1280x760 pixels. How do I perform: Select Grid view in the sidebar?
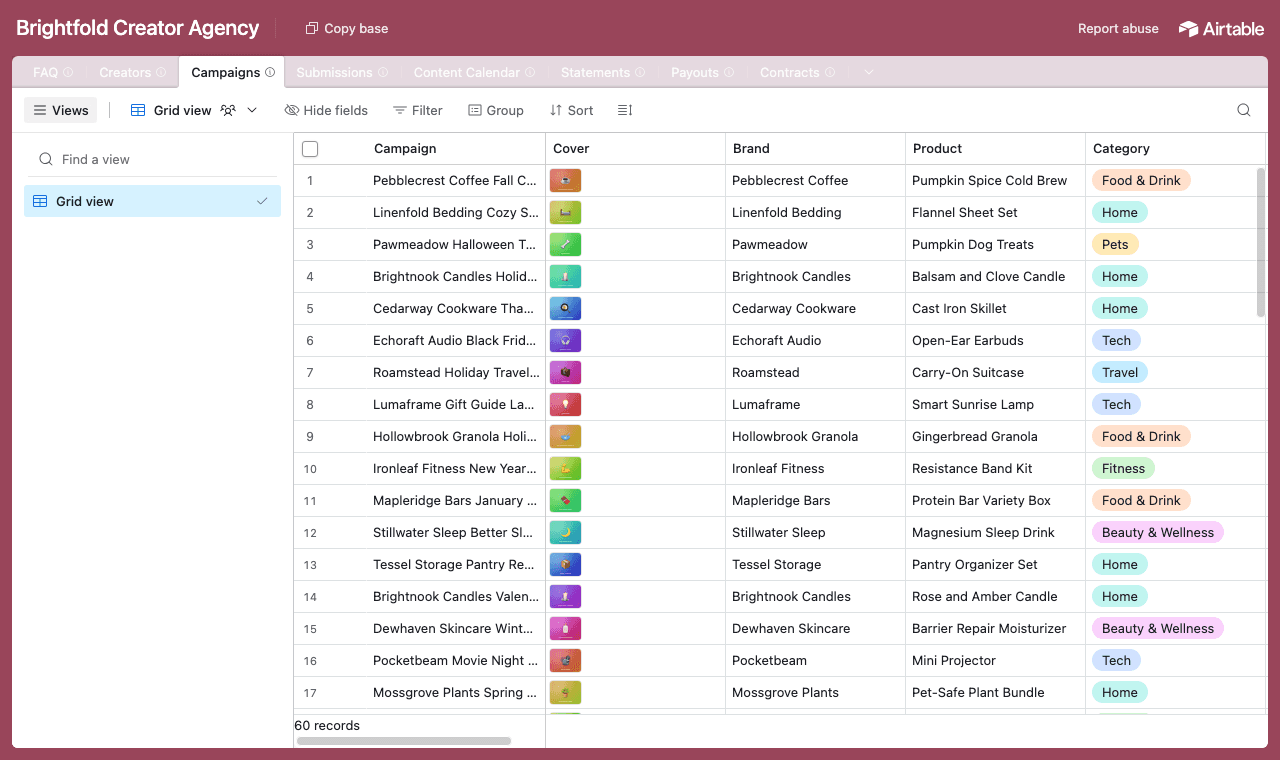click(x=152, y=201)
